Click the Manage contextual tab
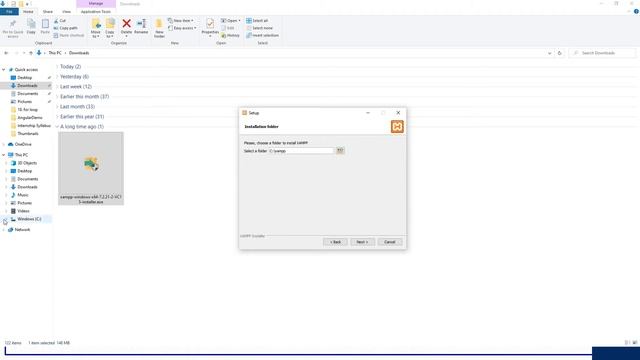640x360 pixels. 96,4
